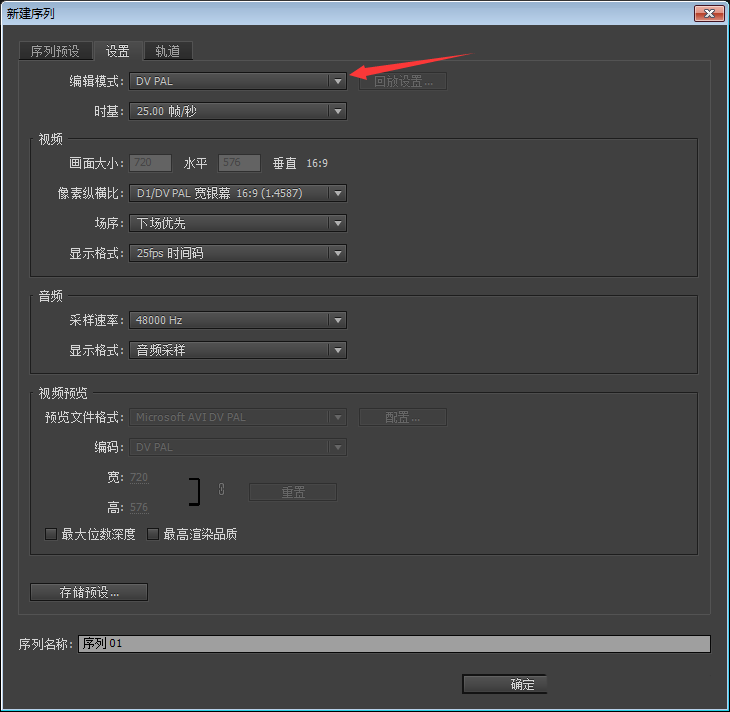Enable the 最高渲染品质 checkbox

tap(153, 534)
